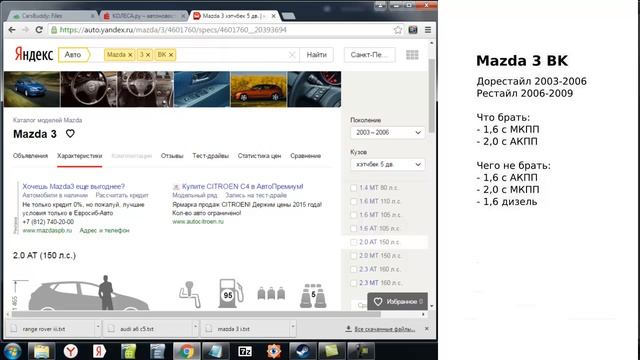The width and height of the screenshot is (640, 360).
Task: Check the 2.0 MT 150 л.с. option
Action: (353, 256)
